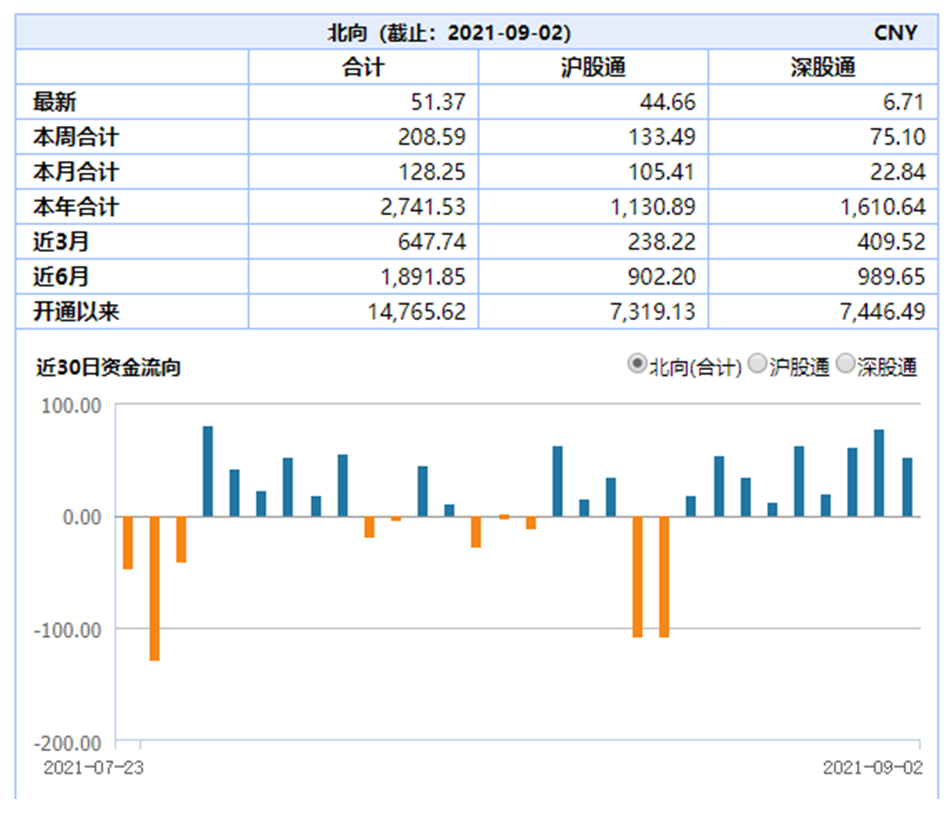
Task: Select the 本周合计 row label
Action: [76, 137]
